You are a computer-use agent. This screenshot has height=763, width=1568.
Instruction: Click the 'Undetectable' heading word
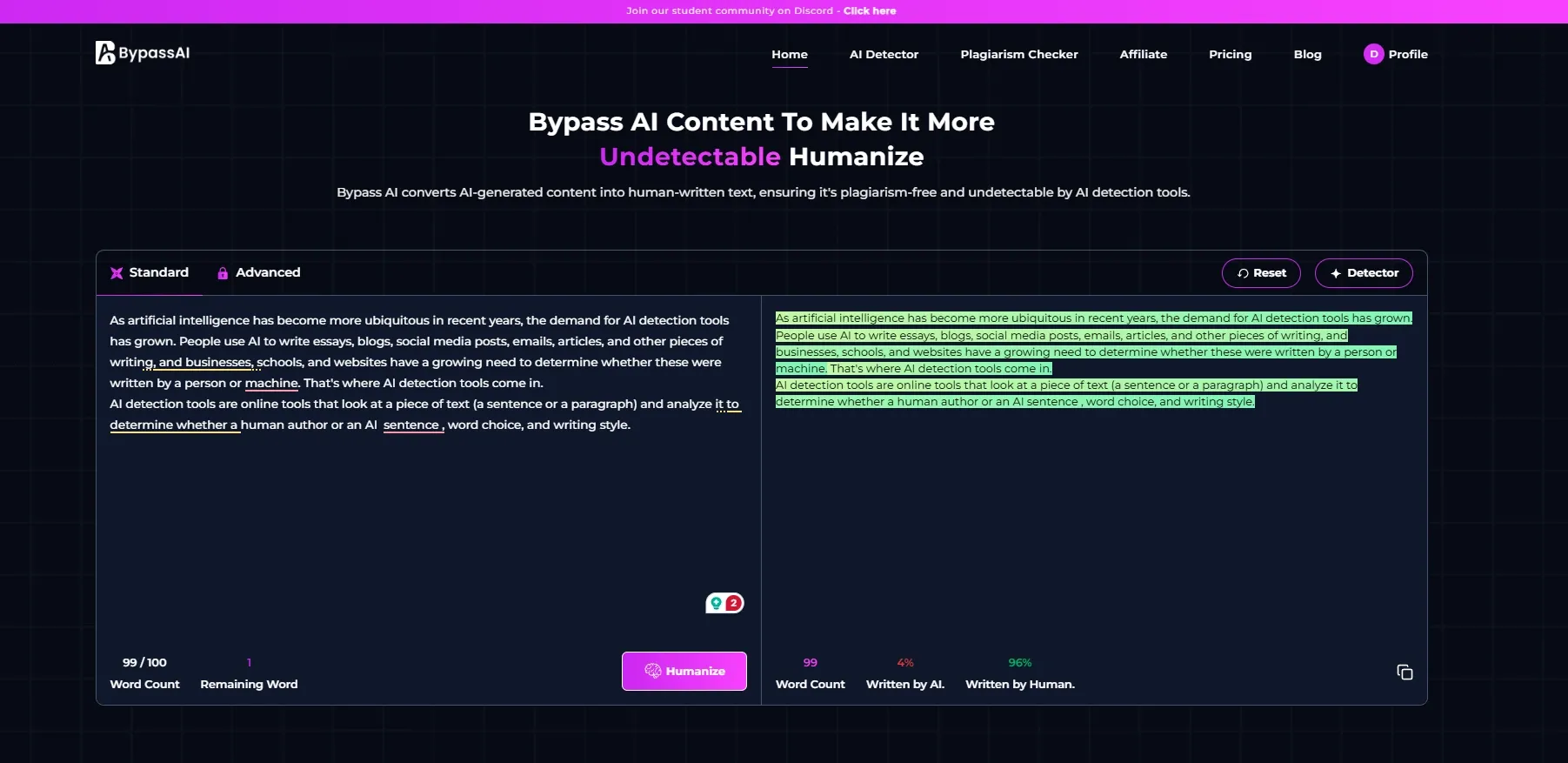(690, 157)
